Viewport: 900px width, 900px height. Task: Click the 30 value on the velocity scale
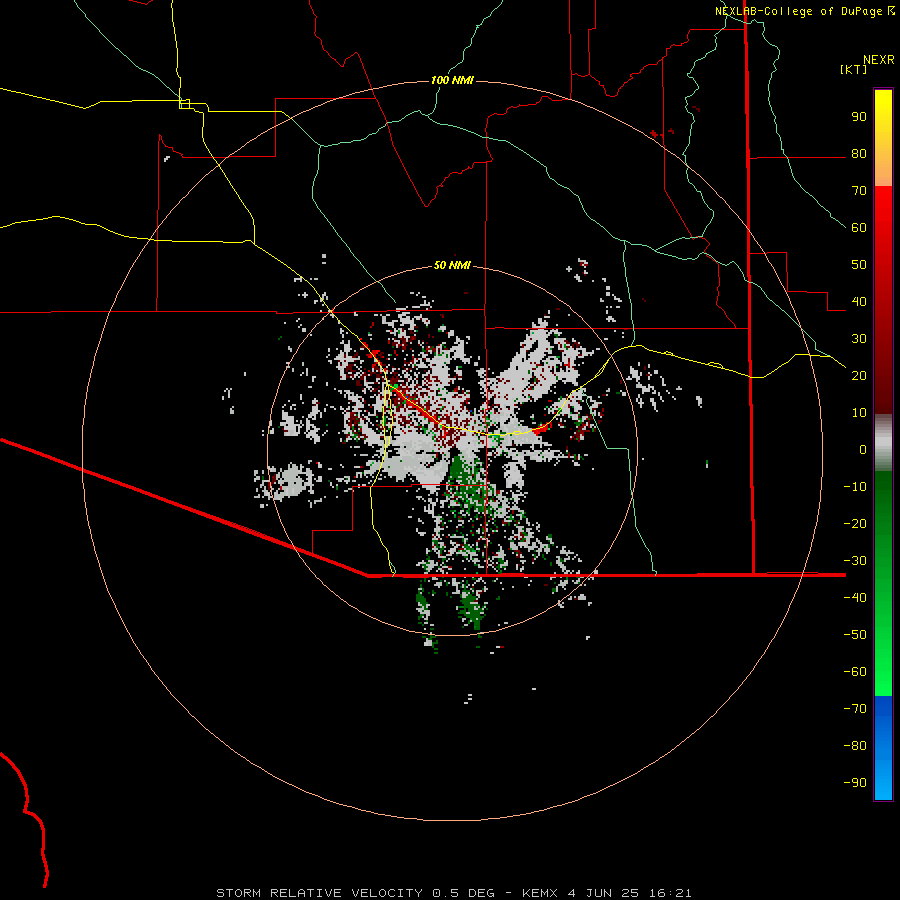(859, 339)
